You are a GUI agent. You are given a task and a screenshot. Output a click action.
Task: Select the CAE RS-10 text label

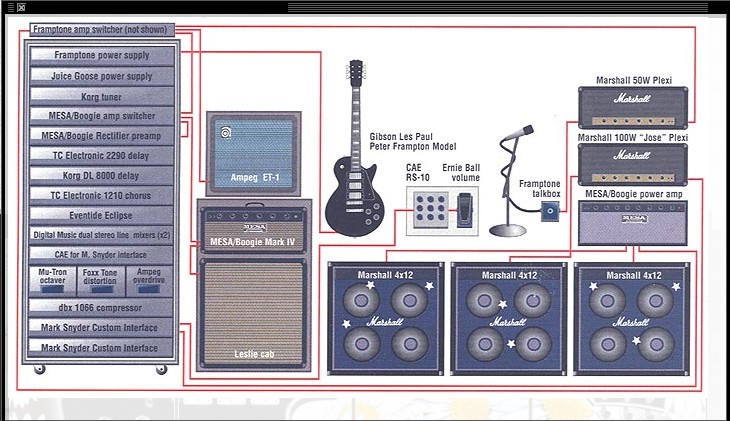coord(417,172)
